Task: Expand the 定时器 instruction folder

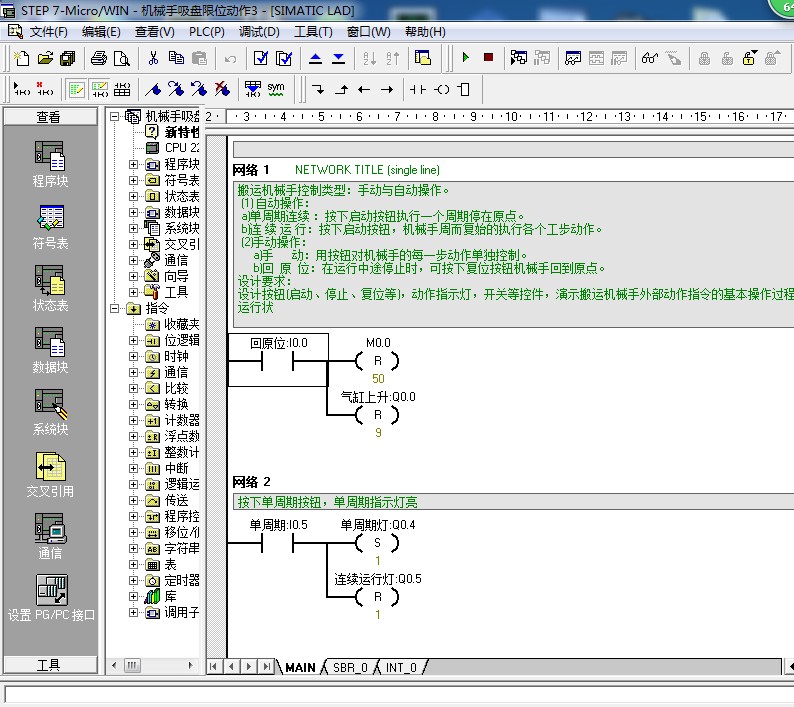Action: (x=133, y=580)
